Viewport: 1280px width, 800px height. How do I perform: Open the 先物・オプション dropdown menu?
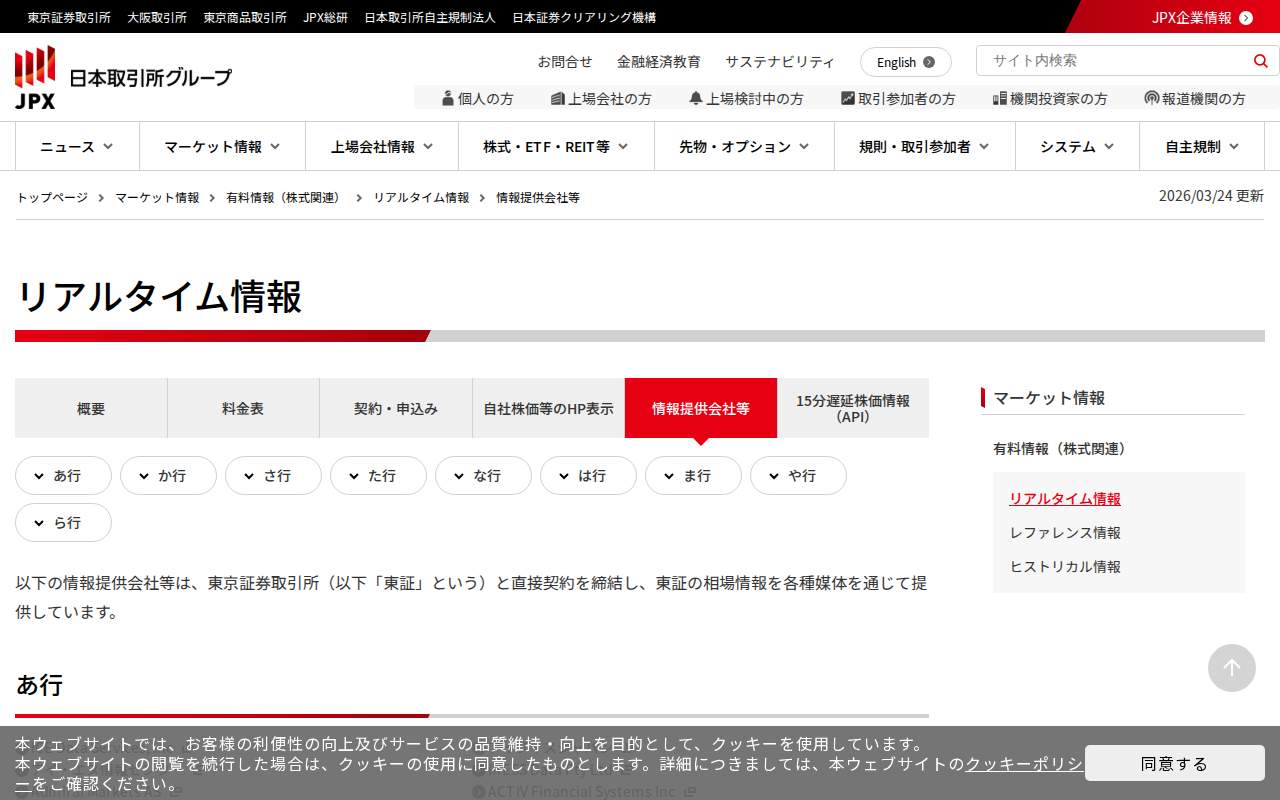click(x=744, y=147)
